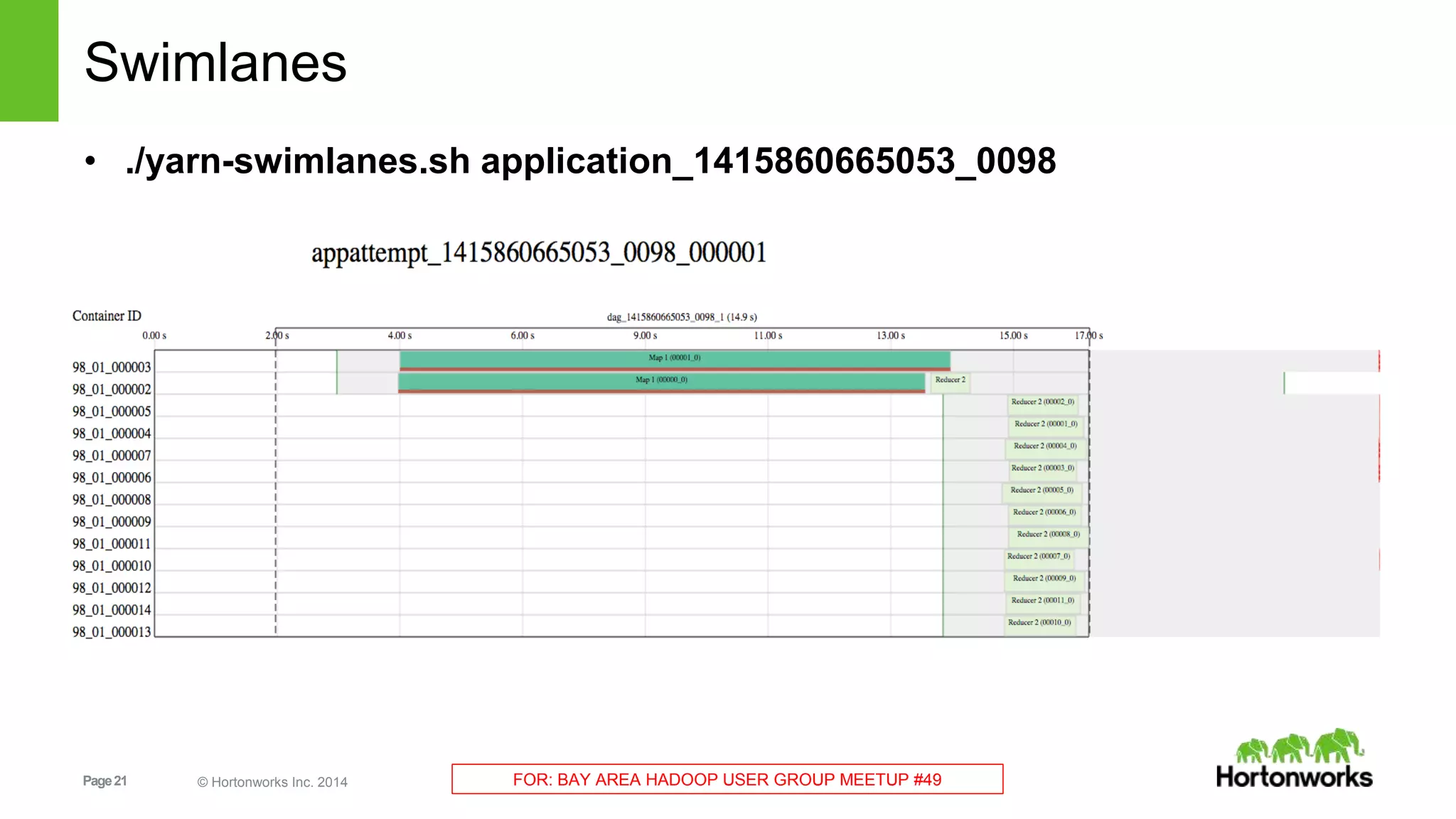
Task: Click container ID 98_01_000010
Action: 112,566
